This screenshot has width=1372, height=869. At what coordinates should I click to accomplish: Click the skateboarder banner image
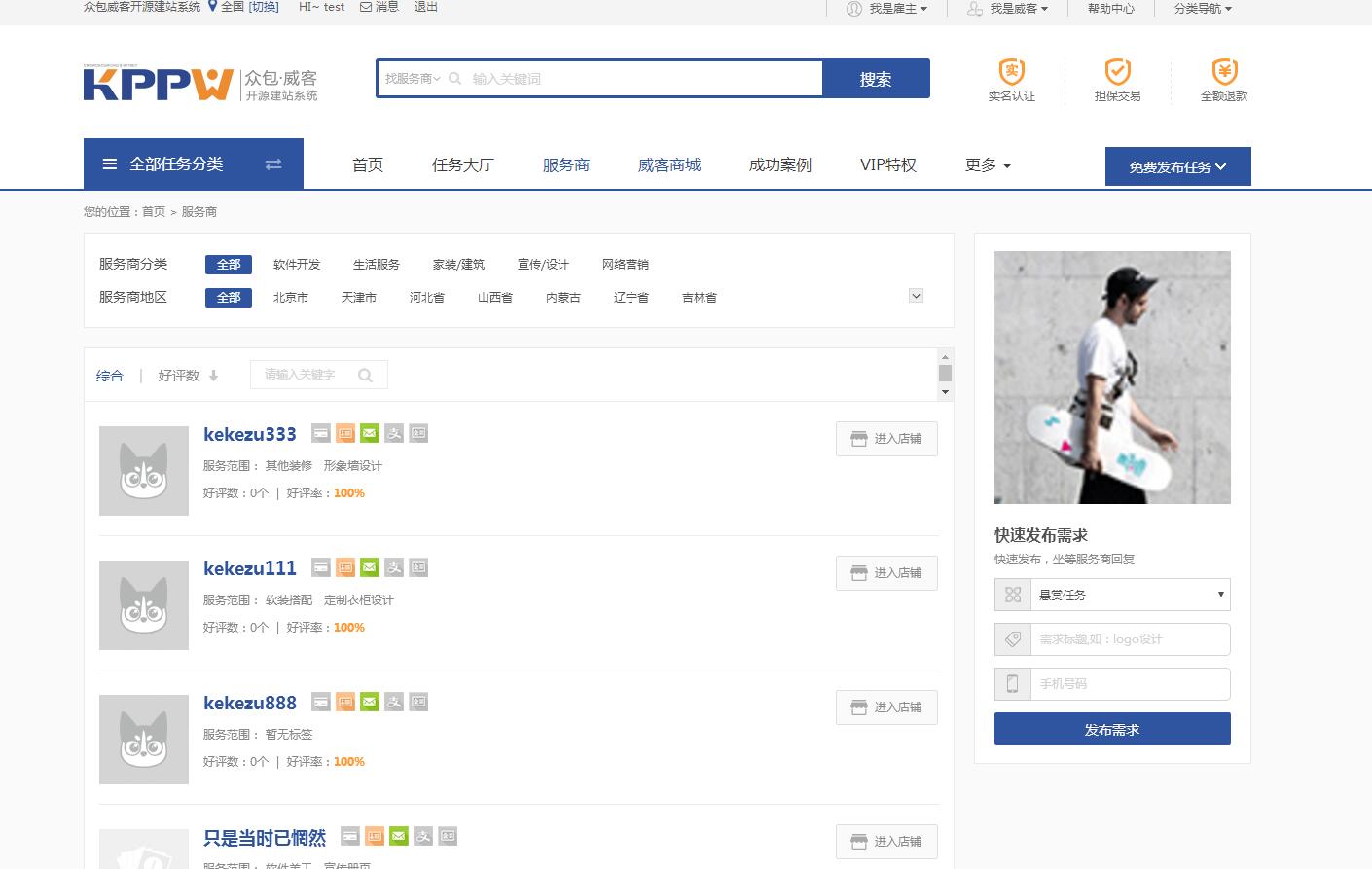(1112, 378)
